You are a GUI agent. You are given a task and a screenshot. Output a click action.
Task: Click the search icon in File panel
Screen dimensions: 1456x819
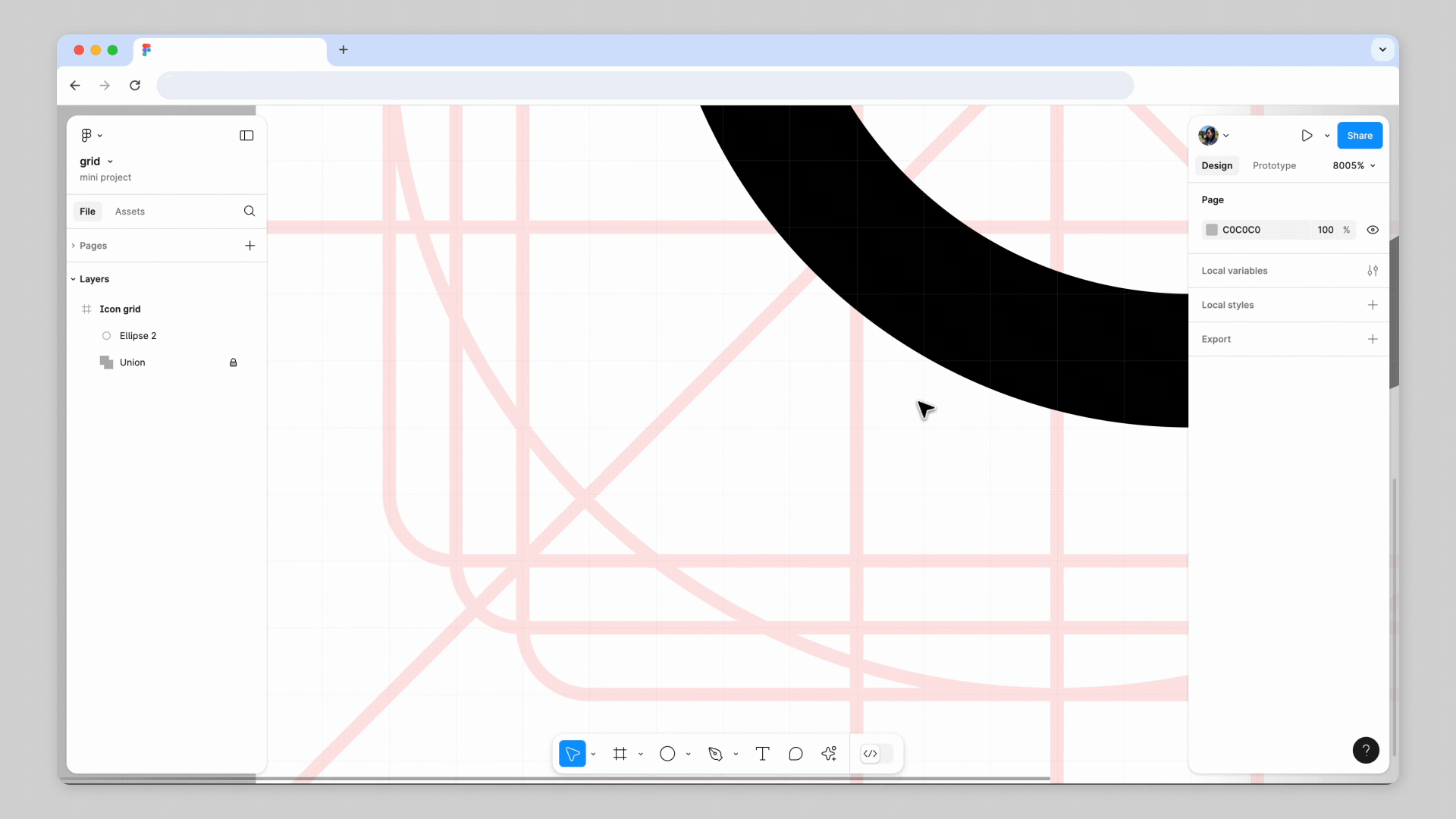pyautogui.click(x=249, y=211)
